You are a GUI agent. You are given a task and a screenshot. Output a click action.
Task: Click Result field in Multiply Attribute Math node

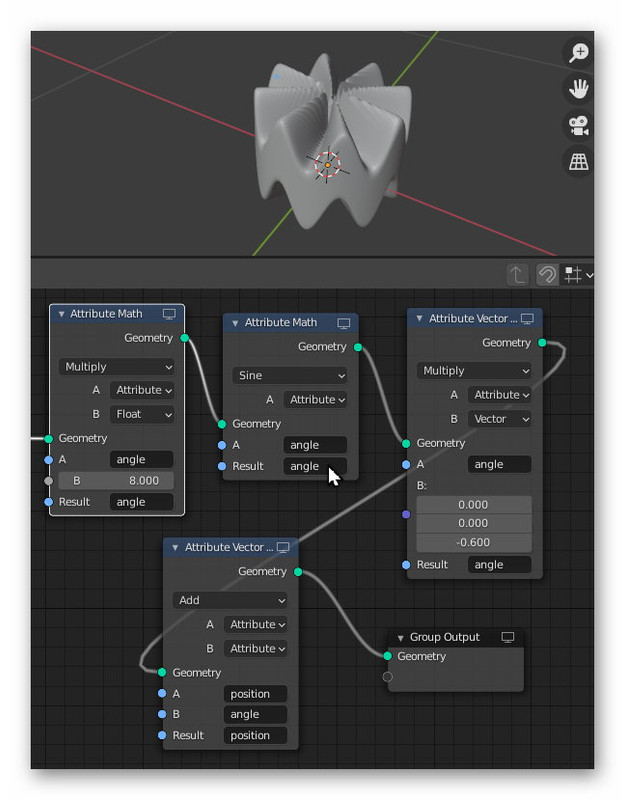(142, 502)
